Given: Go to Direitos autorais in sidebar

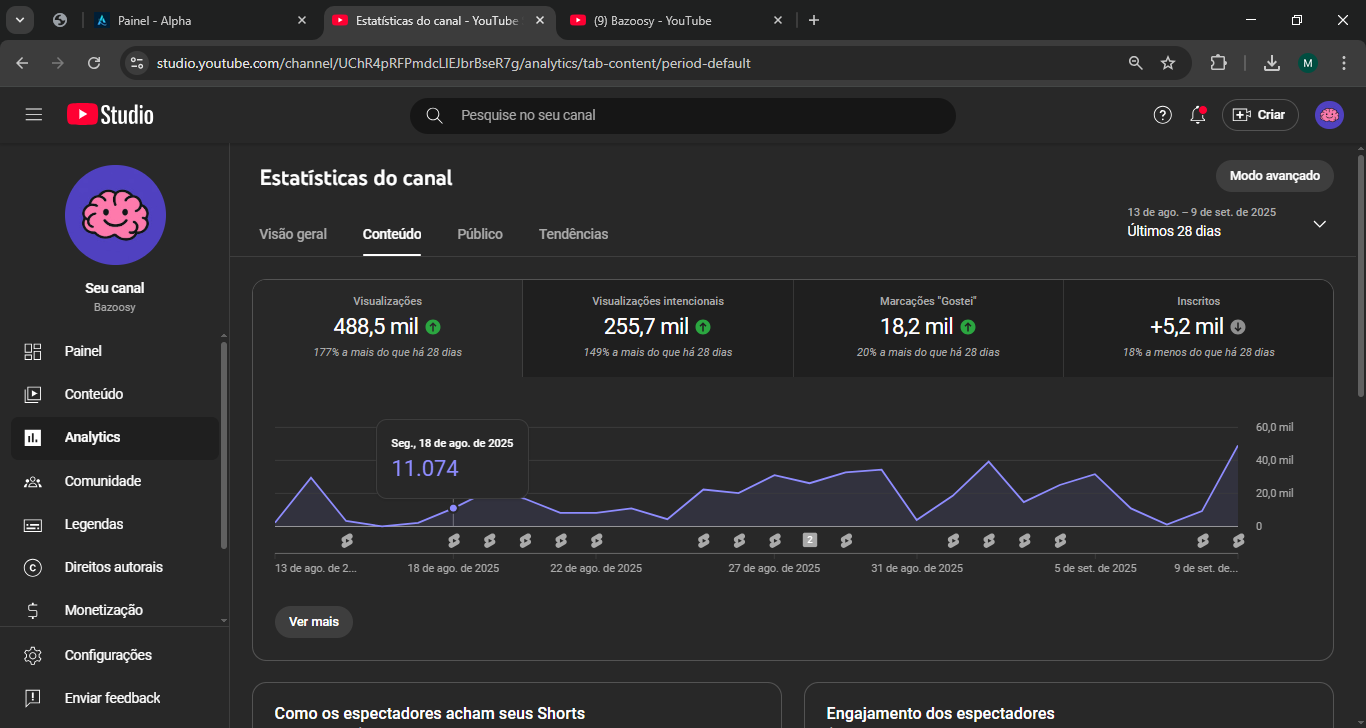Looking at the screenshot, I should pos(113,567).
